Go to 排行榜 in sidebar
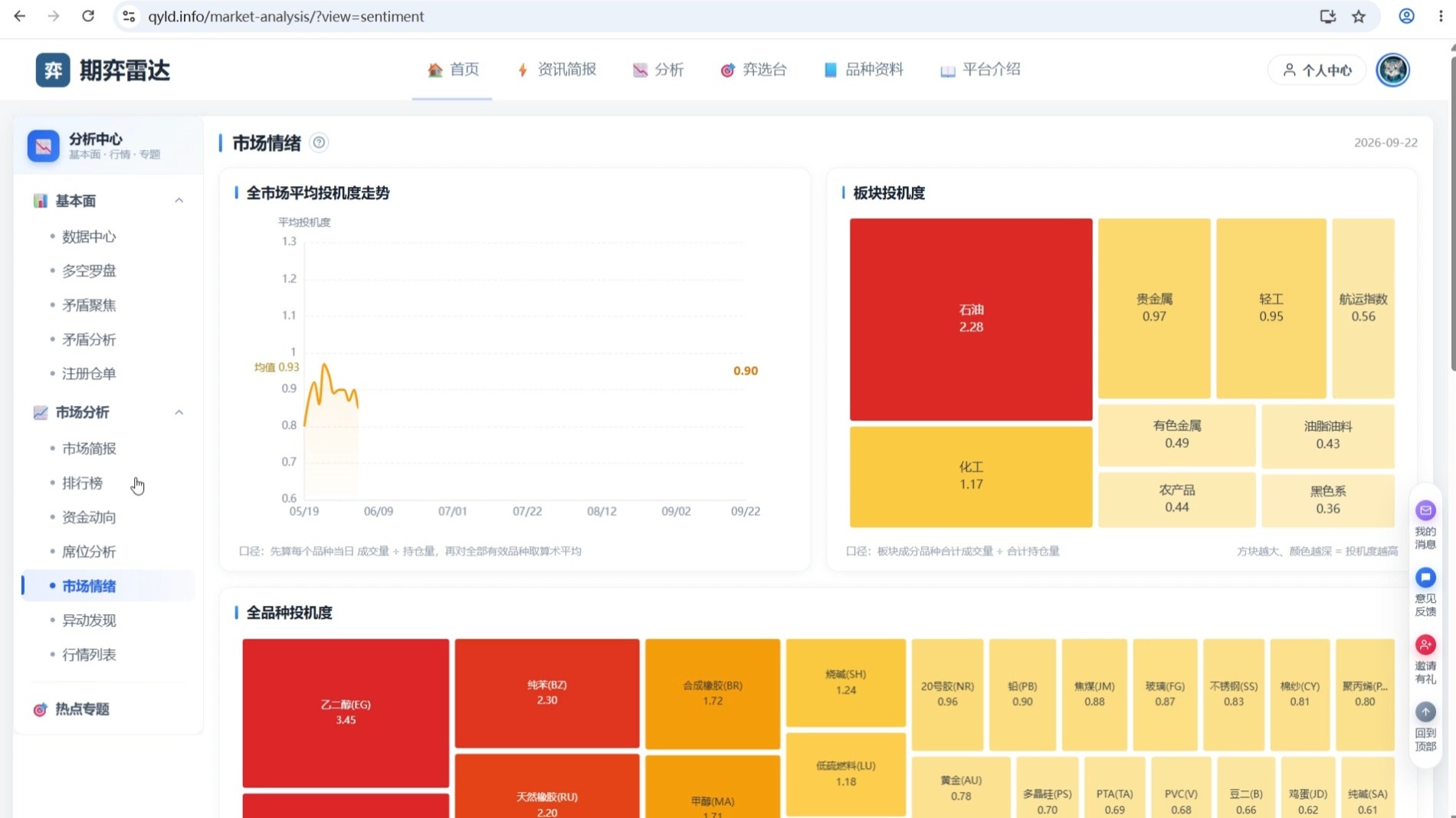Viewport: 1456px width, 818px height. click(82, 483)
